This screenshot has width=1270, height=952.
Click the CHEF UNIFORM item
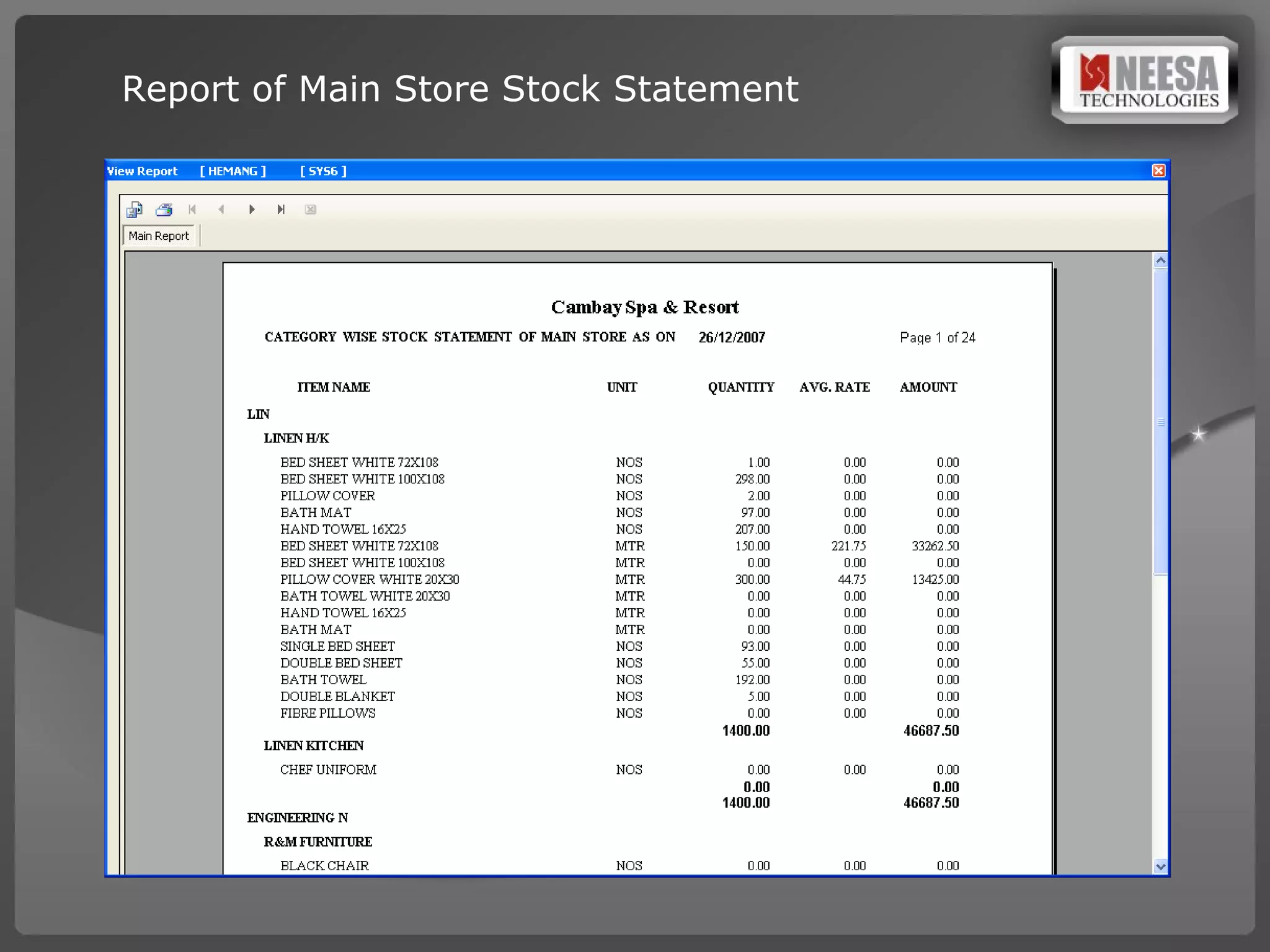pyautogui.click(x=328, y=770)
